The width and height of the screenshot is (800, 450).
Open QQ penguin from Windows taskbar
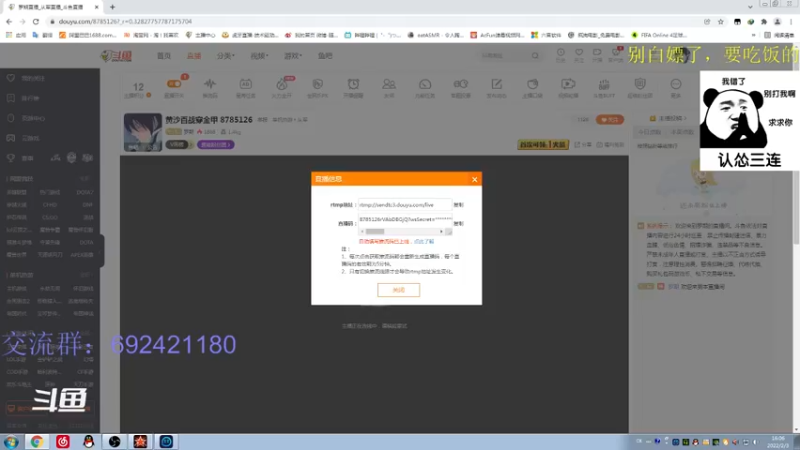(89, 441)
